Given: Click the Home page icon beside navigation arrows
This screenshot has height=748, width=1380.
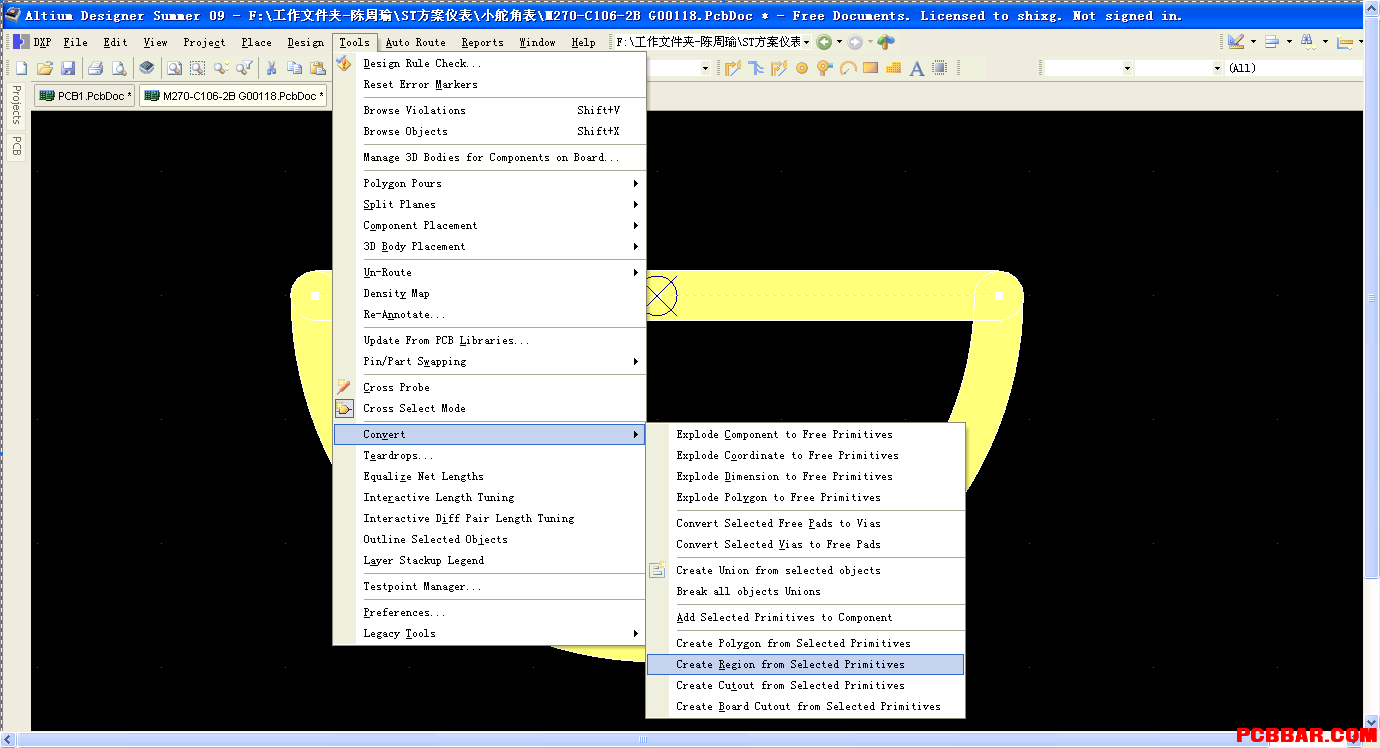Looking at the screenshot, I should [x=886, y=42].
